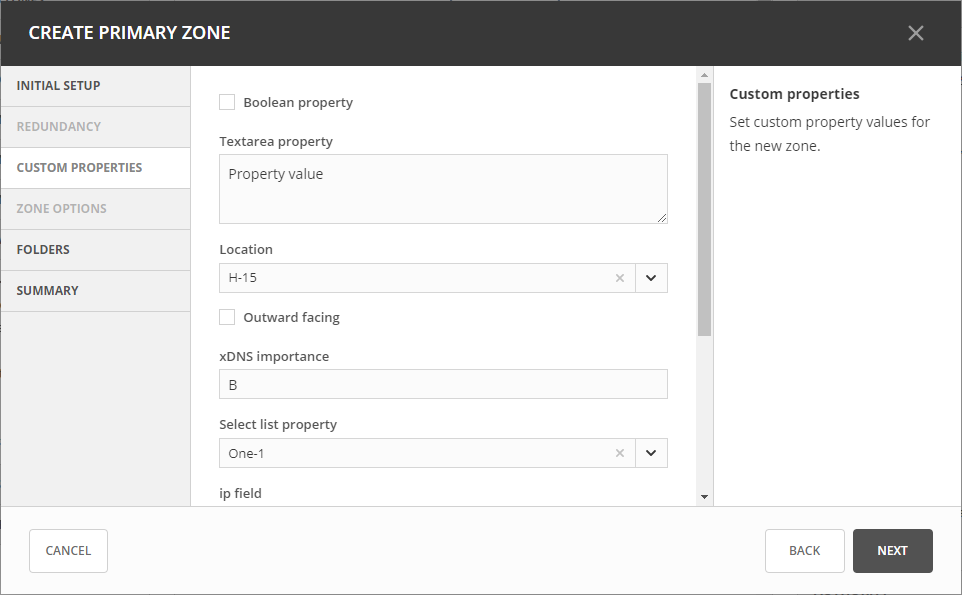Click the scrollbar up arrow
This screenshot has width=962, height=595.
704,76
